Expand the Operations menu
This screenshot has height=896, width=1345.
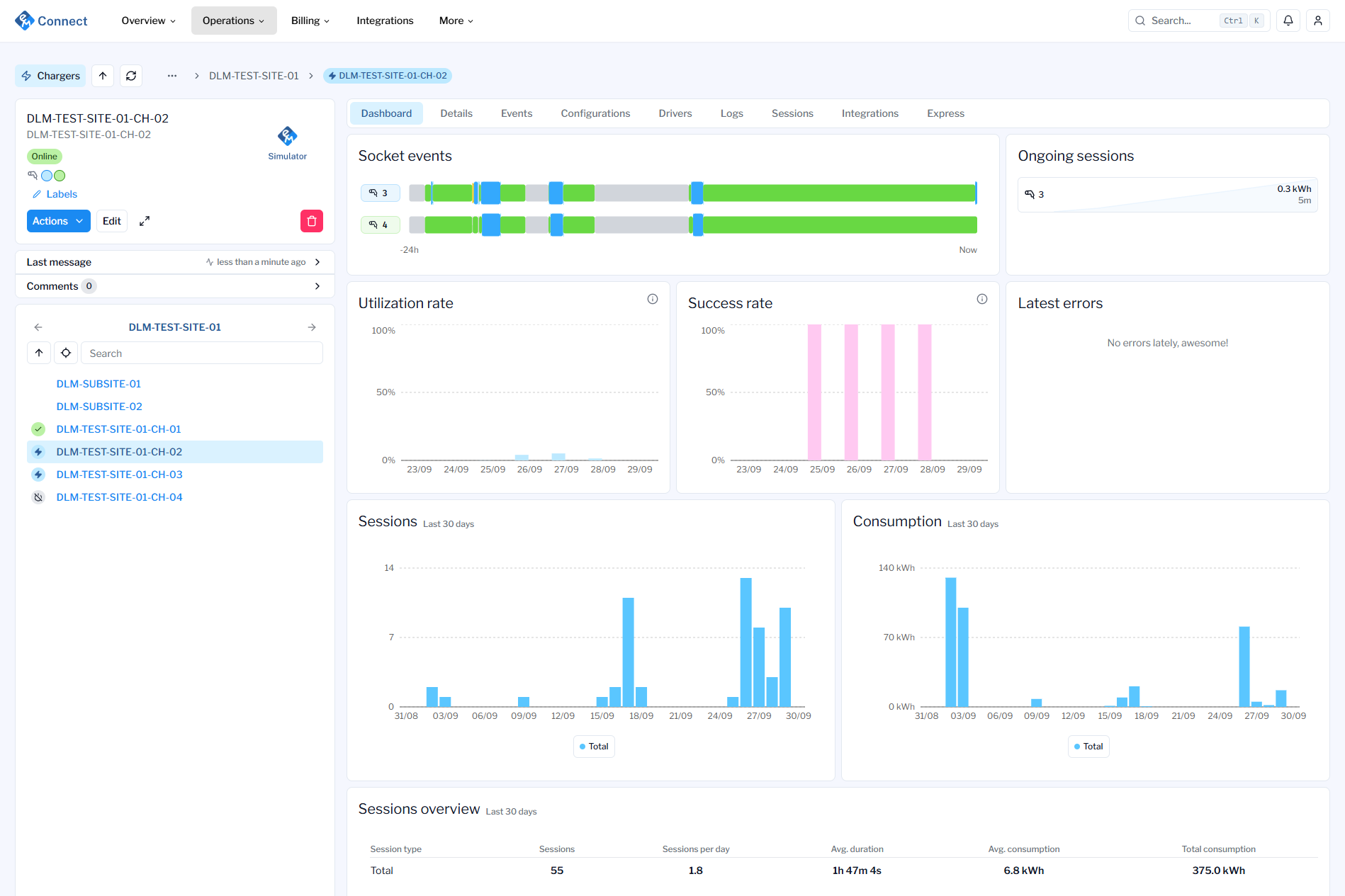(x=233, y=21)
